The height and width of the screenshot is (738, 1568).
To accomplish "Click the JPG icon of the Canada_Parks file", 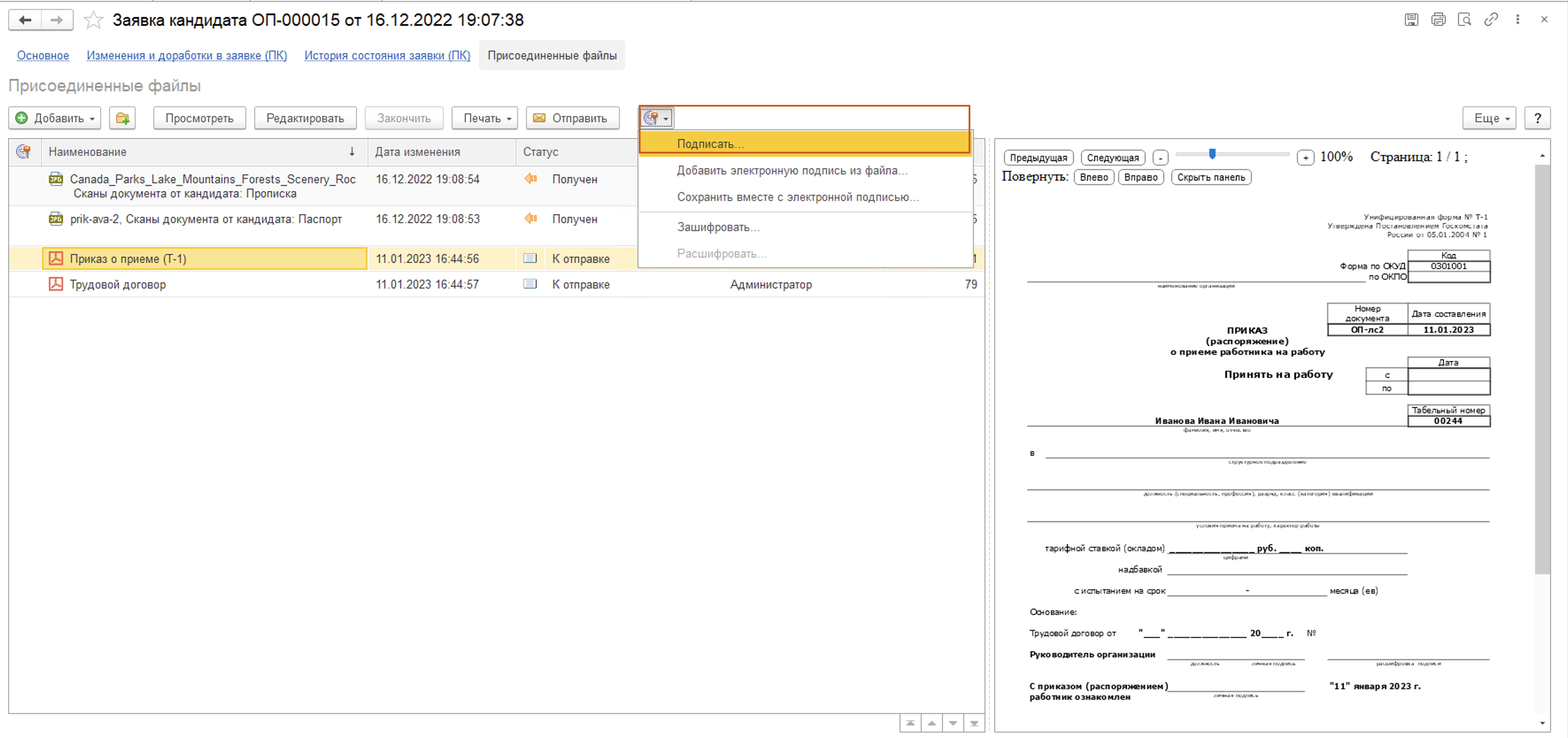I will coord(56,179).
